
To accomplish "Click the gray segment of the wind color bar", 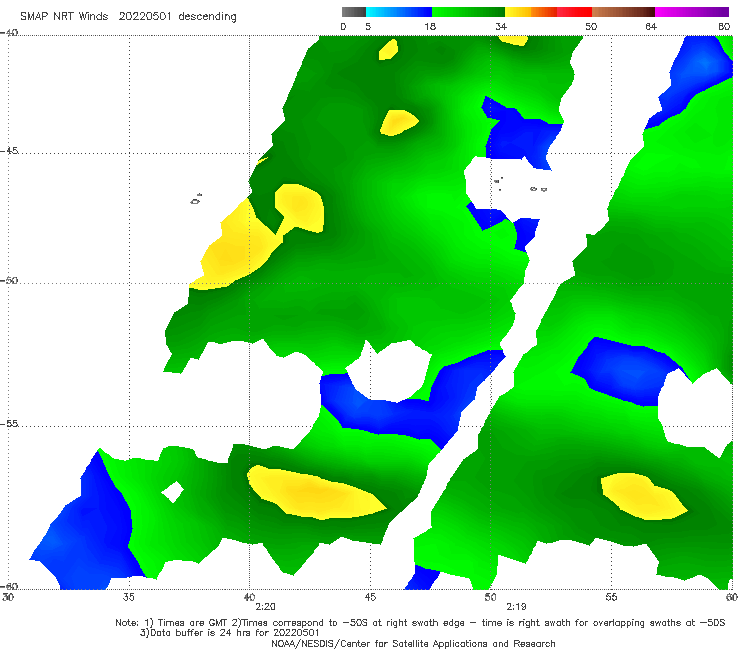I will (353, 12).
